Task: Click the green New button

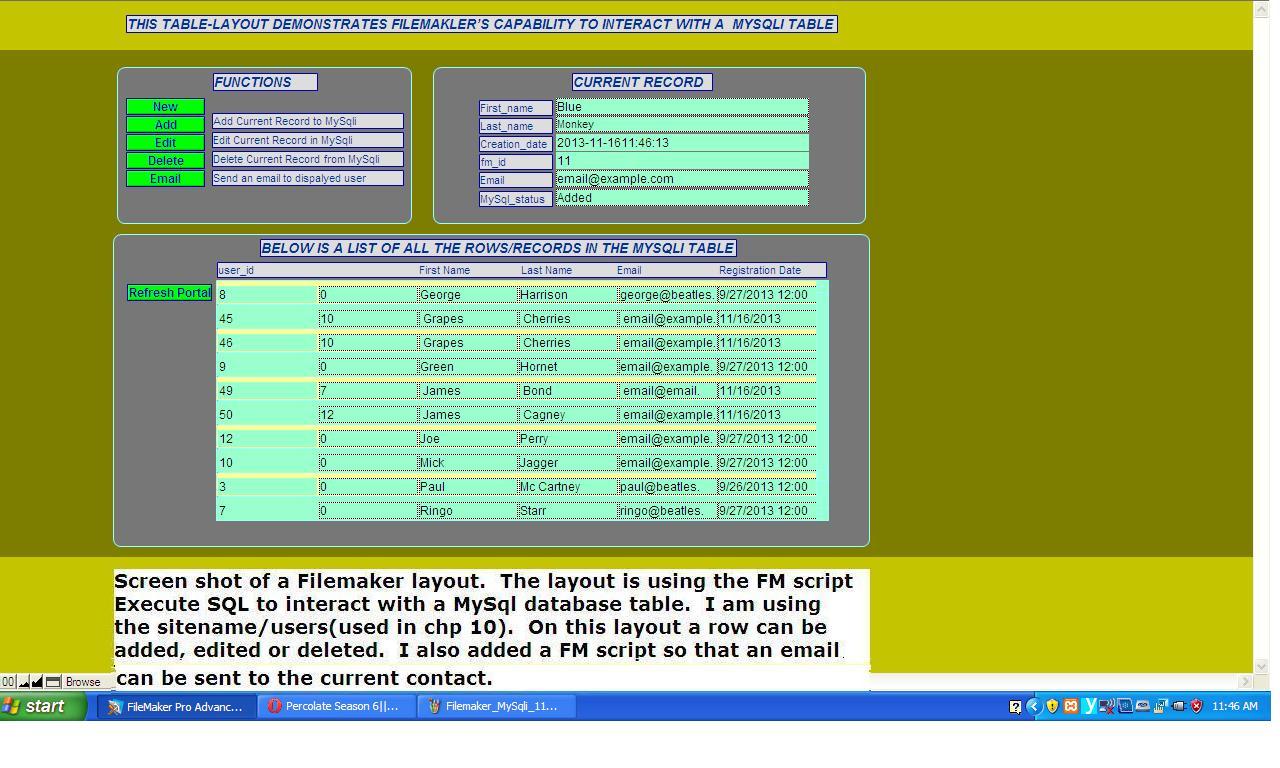Action: click(165, 107)
